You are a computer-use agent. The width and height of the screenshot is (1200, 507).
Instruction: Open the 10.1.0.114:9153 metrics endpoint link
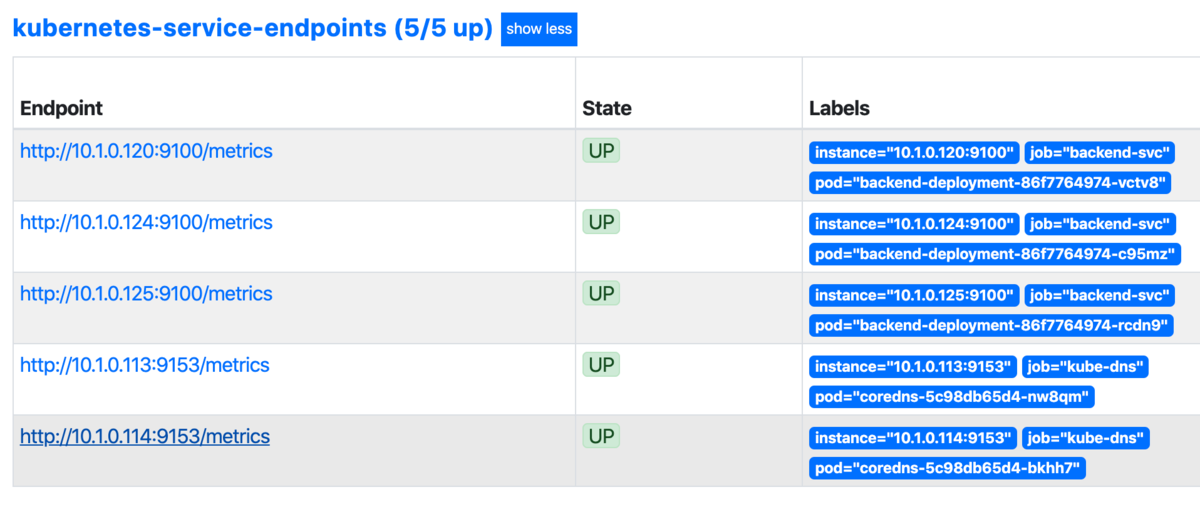point(145,436)
